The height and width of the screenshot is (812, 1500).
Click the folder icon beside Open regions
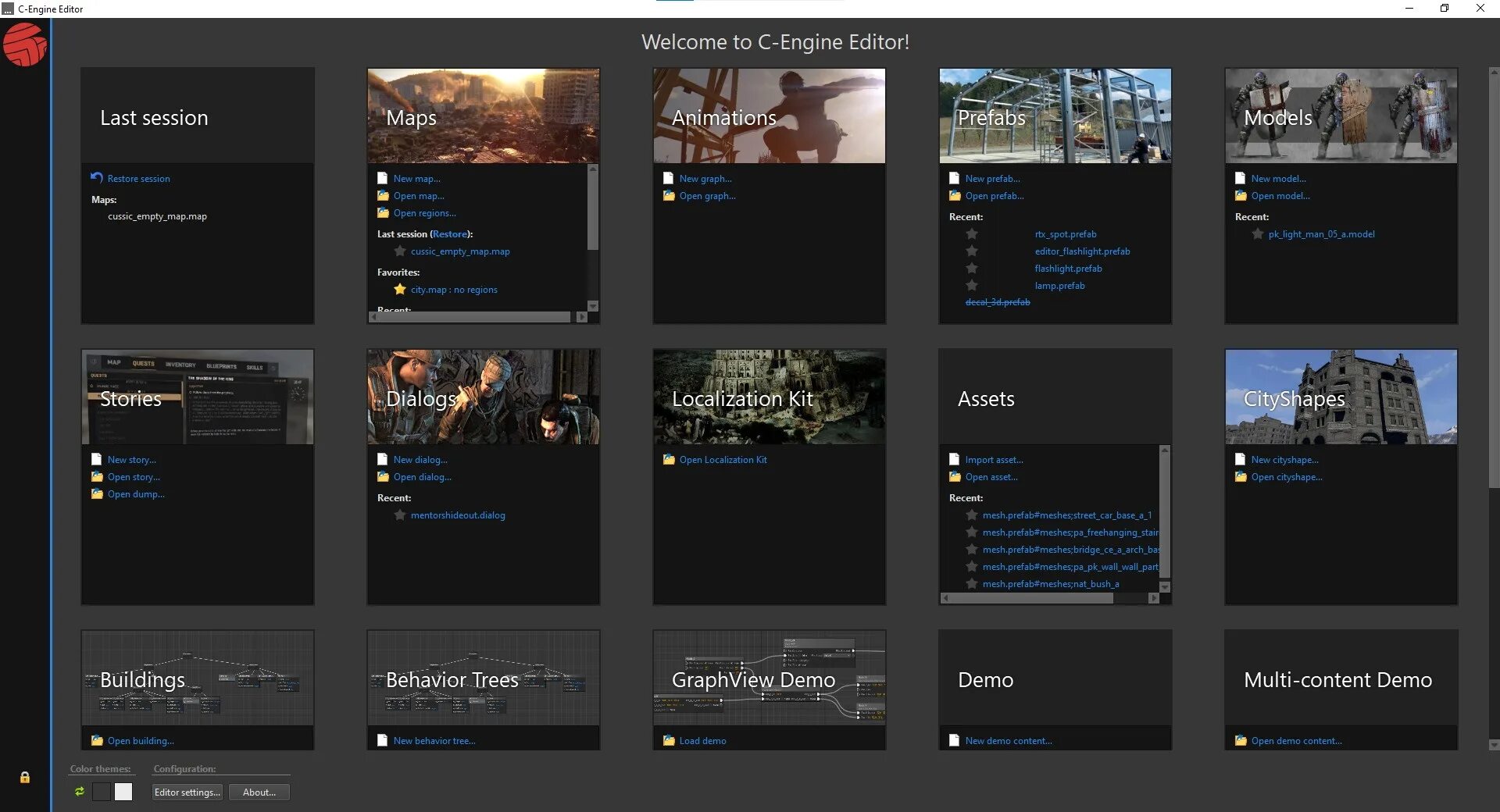[x=383, y=212]
